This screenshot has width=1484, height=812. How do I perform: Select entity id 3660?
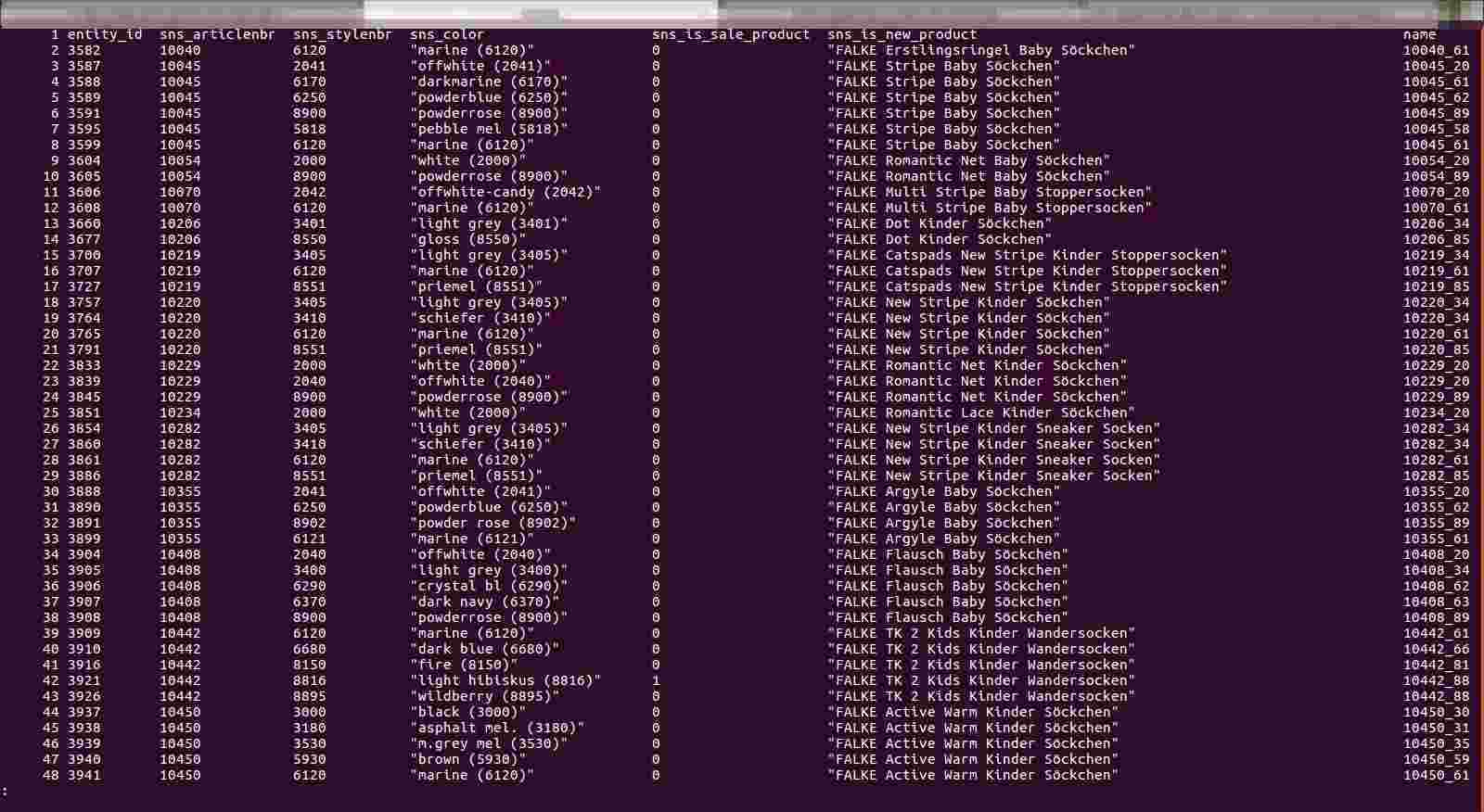coord(83,223)
